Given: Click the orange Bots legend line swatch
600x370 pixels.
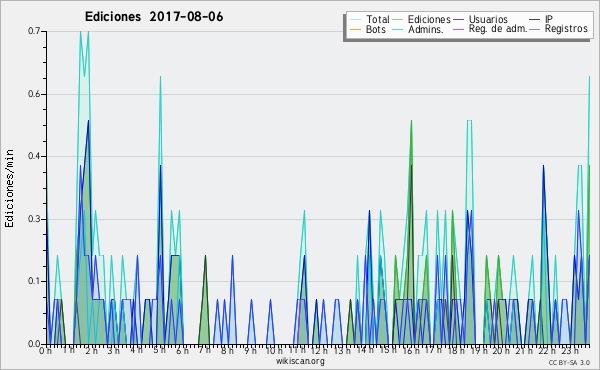Looking at the screenshot, I should click(x=355, y=29).
